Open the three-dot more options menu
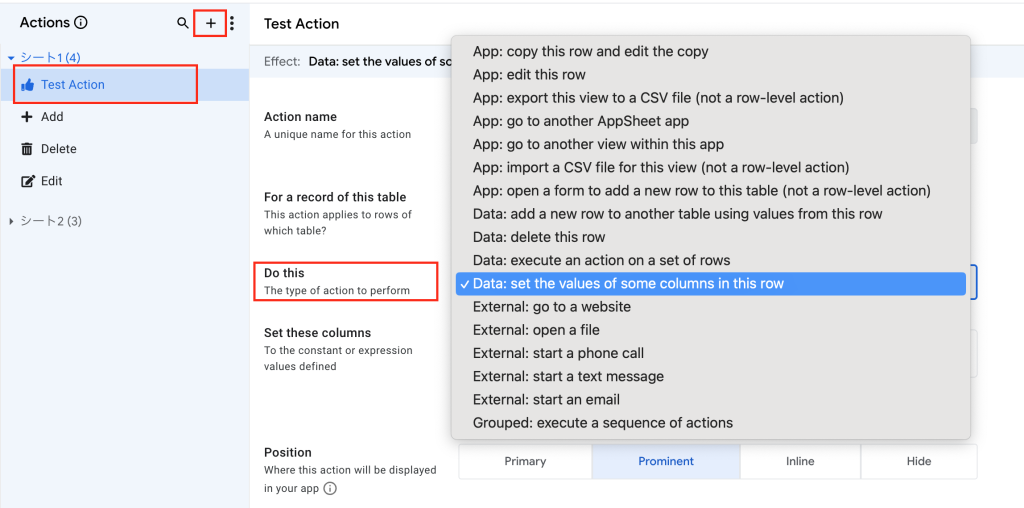This screenshot has width=1024, height=508. tap(232, 23)
